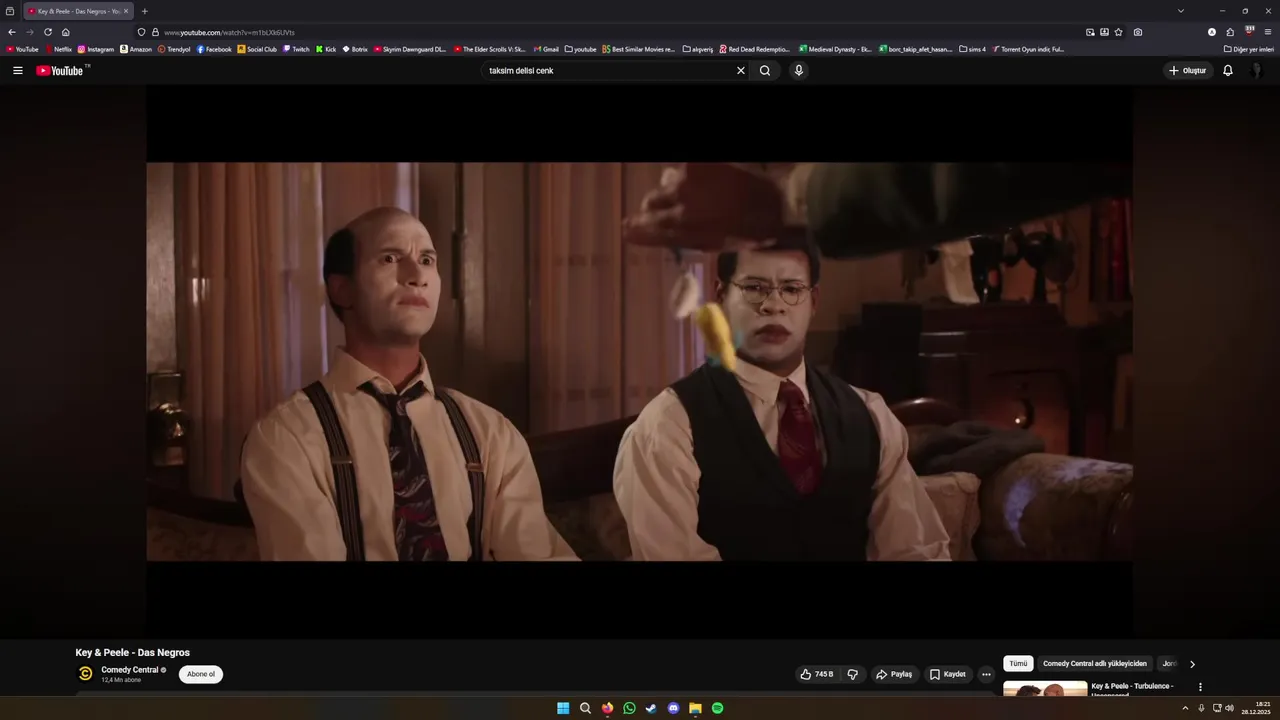
Task: Bookmark this page with star icon
Action: point(1118,32)
